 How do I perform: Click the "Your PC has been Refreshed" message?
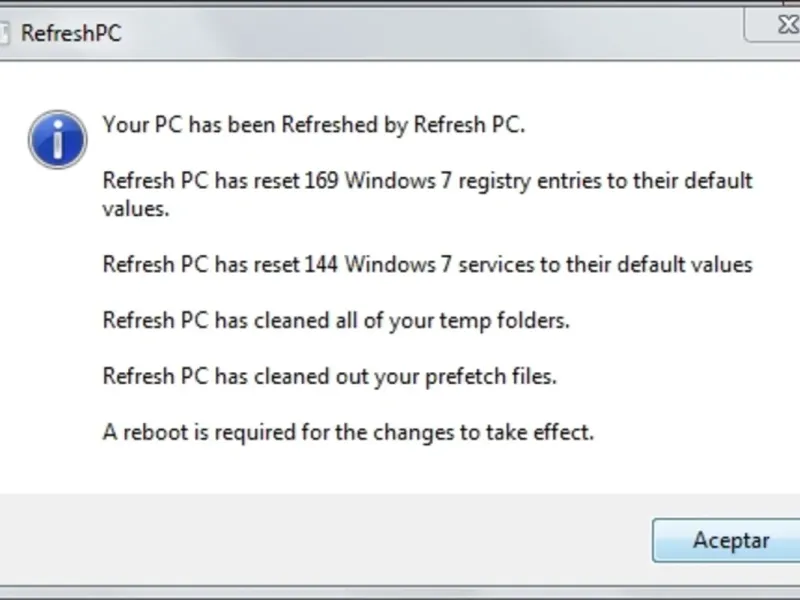pyautogui.click(x=313, y=125)
